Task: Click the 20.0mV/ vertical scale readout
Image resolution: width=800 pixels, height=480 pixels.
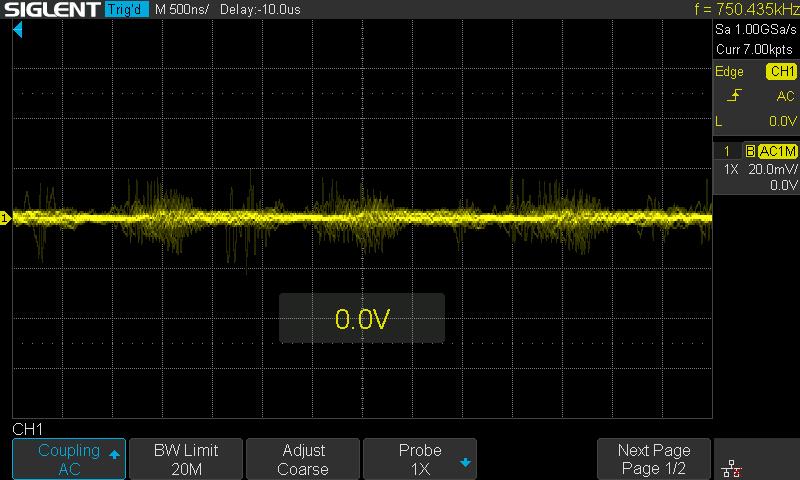Action: coord(772,169)
